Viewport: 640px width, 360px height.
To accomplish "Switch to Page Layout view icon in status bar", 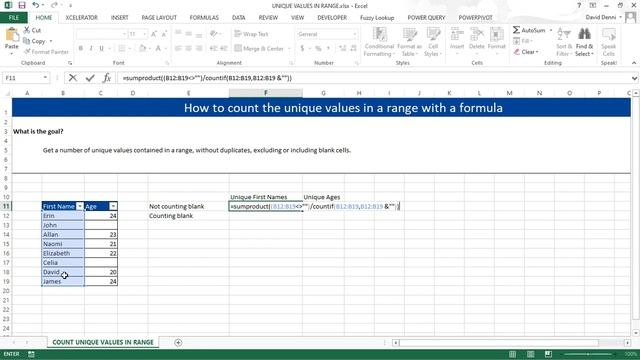I will click(x=531, y=354).
